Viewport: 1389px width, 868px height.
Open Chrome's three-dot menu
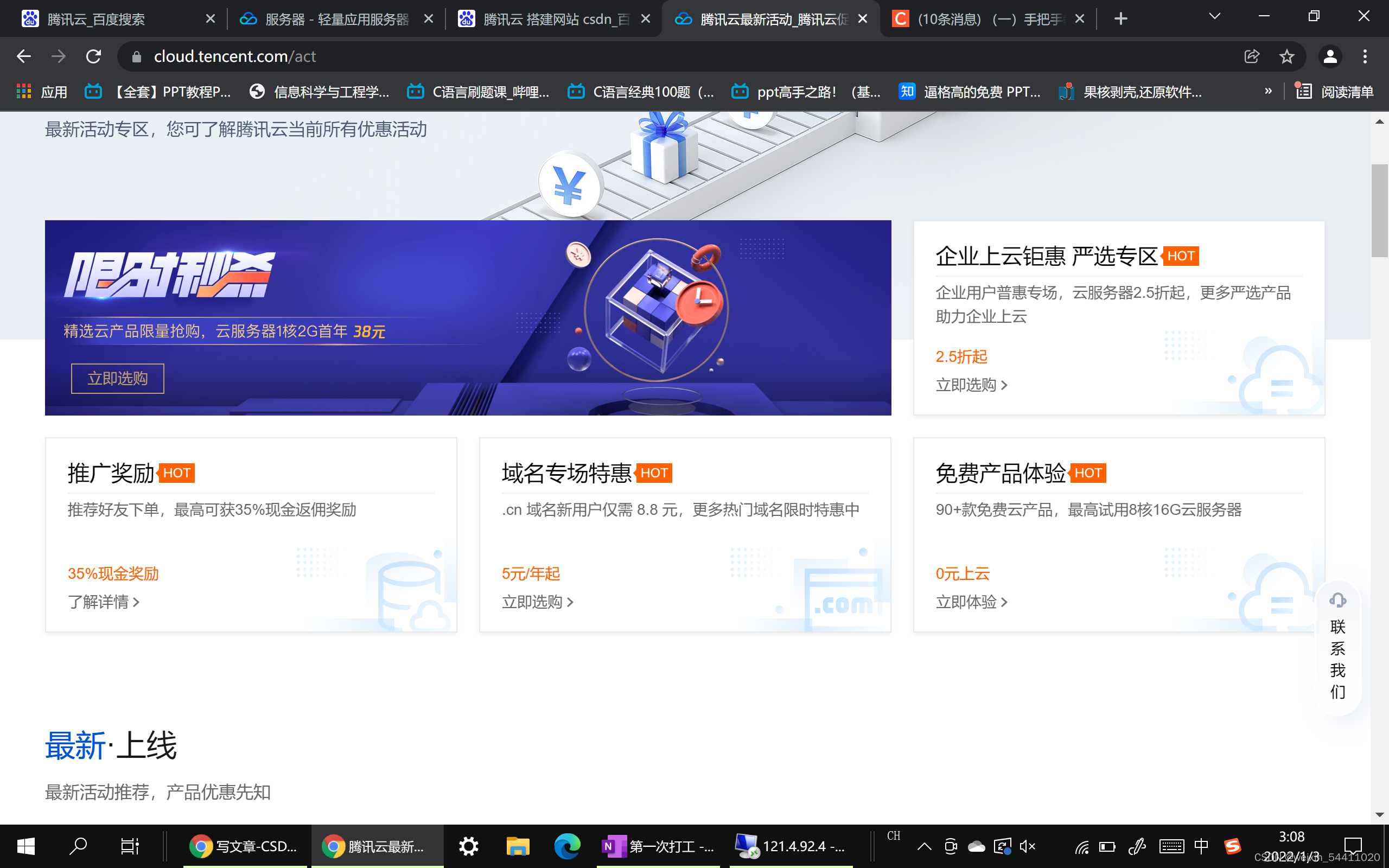[x=1365, y=56]
